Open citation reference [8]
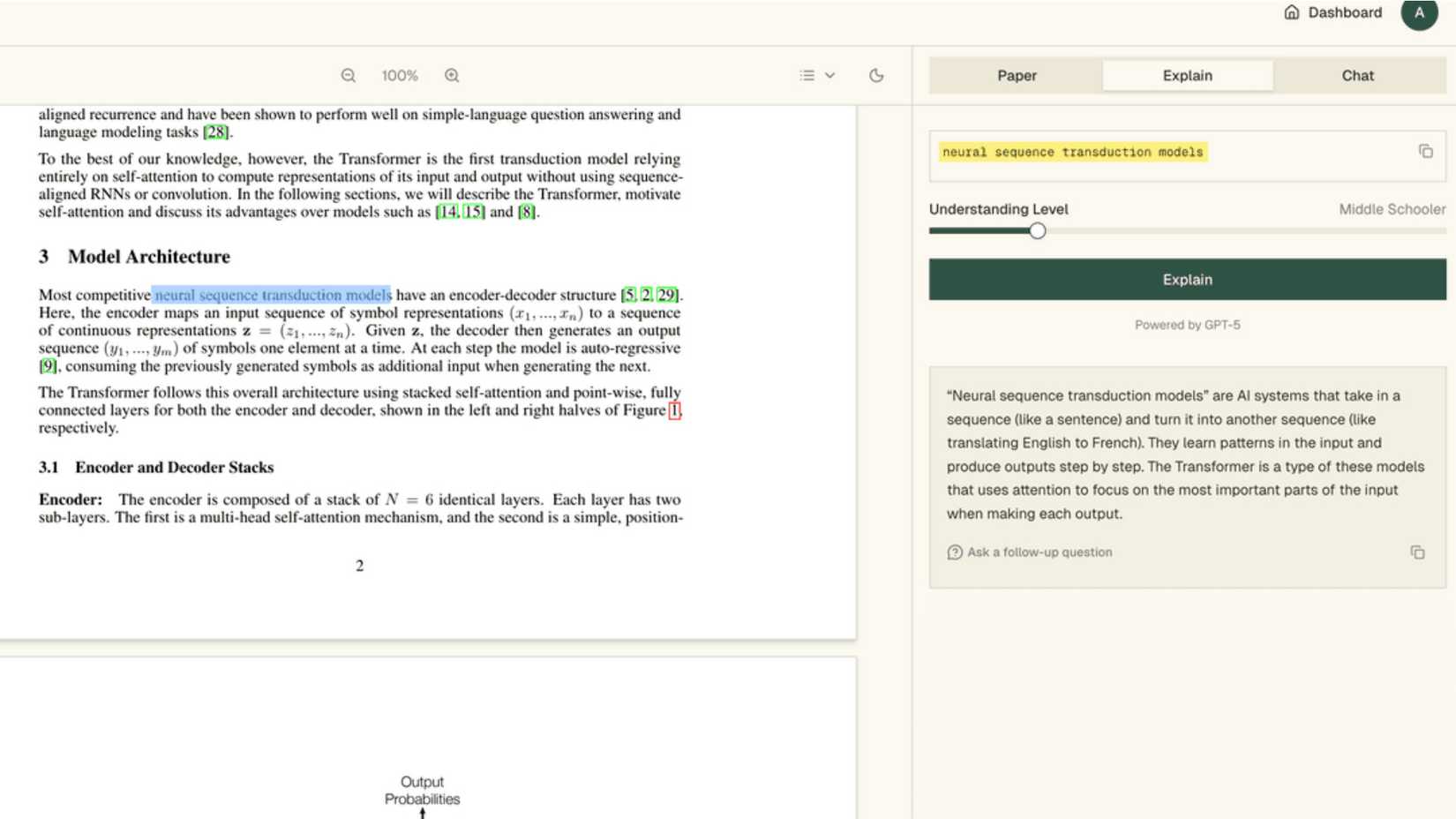Screen dimensions: 1456x819 click(x=527, y=212)
